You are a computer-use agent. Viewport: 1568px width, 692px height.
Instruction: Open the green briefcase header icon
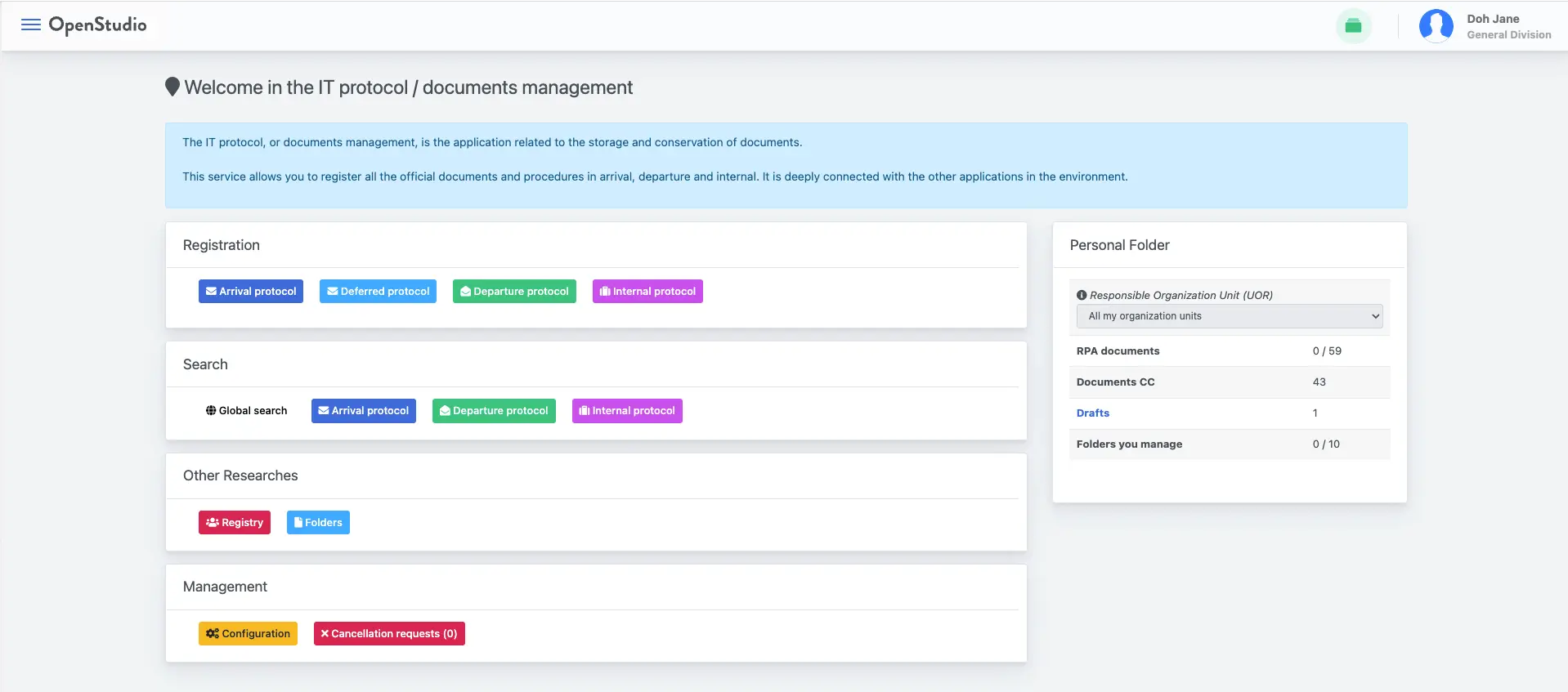point(1353,26)
